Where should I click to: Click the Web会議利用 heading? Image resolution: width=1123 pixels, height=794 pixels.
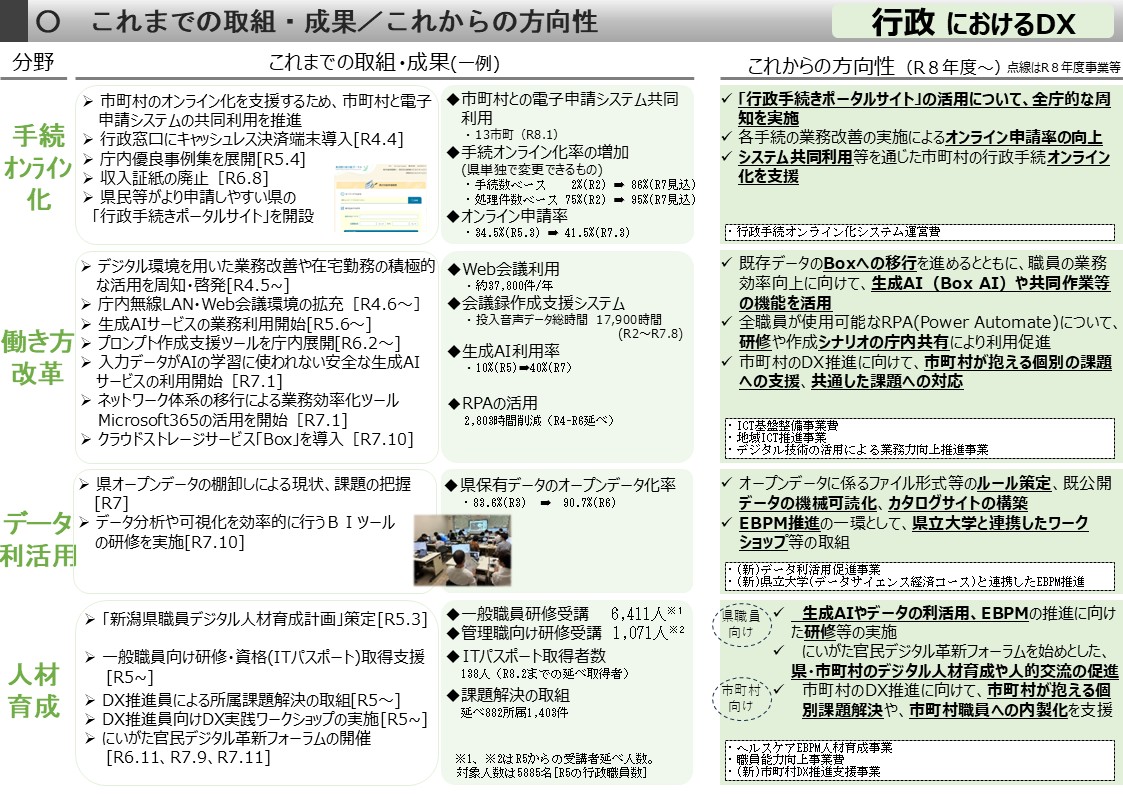pyautogui.click(x=503, y=269)
